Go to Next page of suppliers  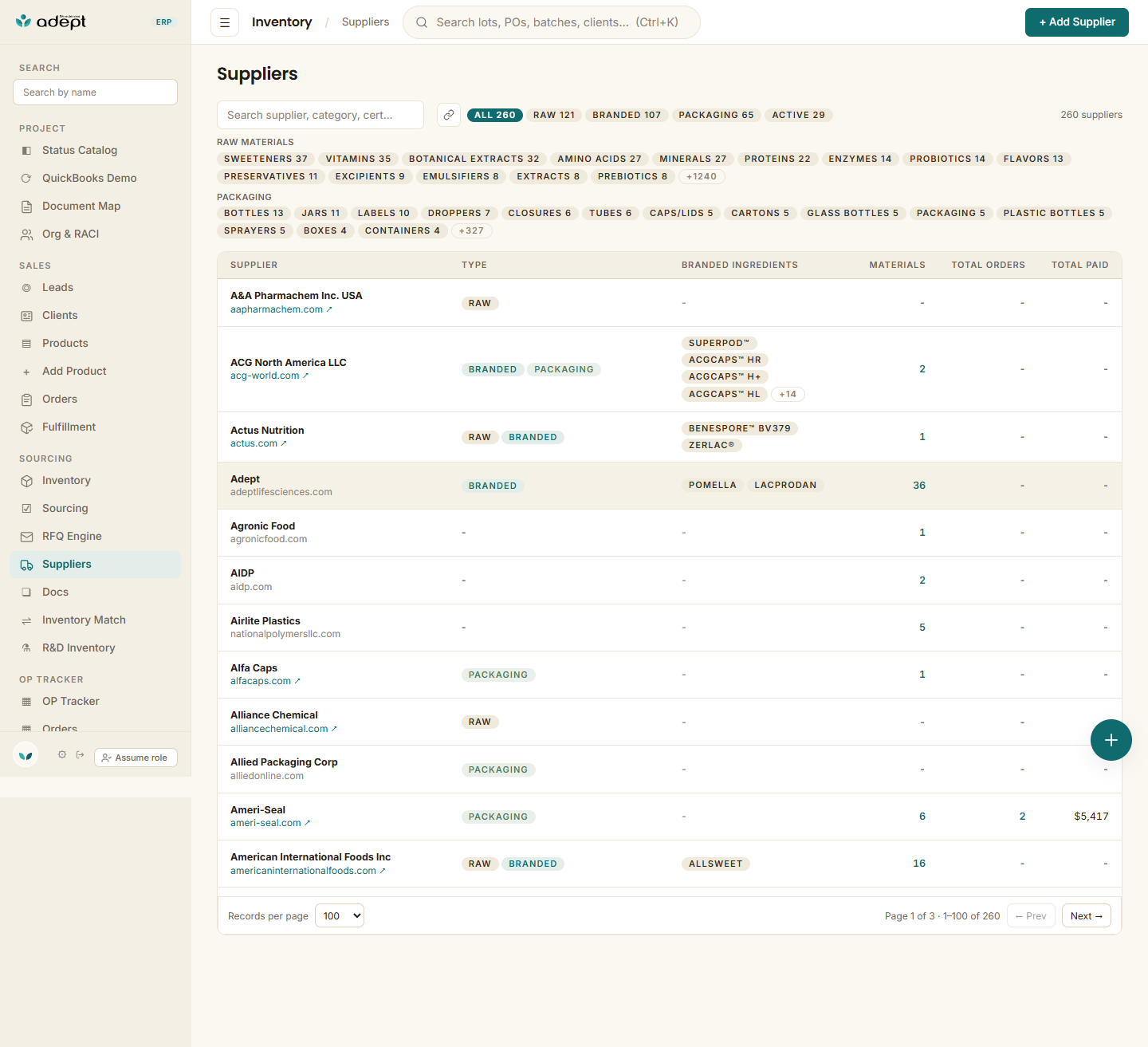click(x=1087, y=915)
